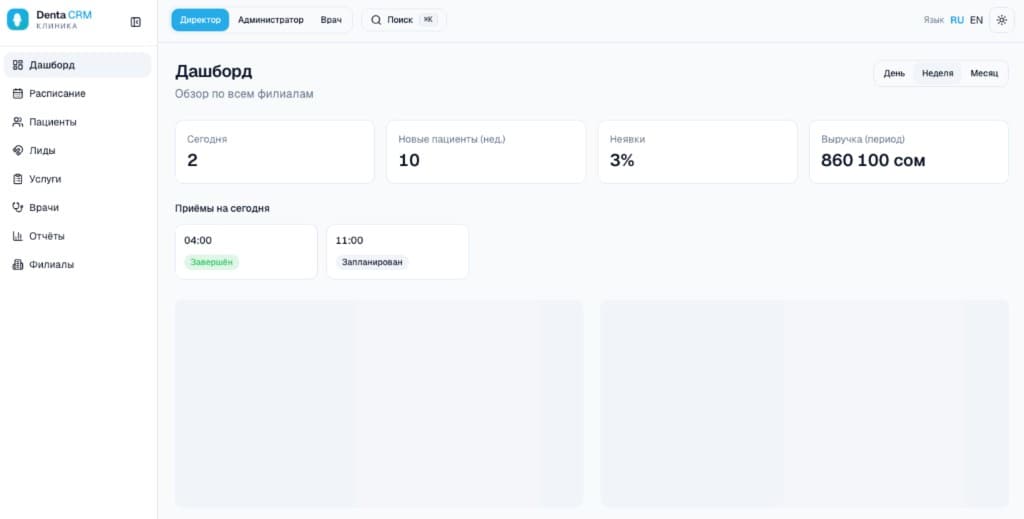Open the Дашборд sidebar item

coord(78,65)
